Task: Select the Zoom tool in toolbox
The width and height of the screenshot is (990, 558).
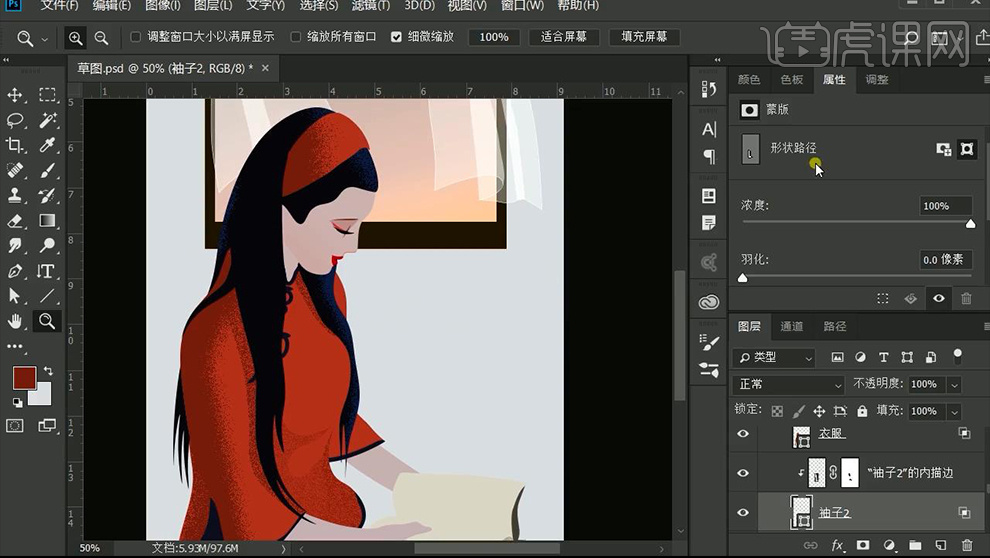Action: [x=47, y=321]
